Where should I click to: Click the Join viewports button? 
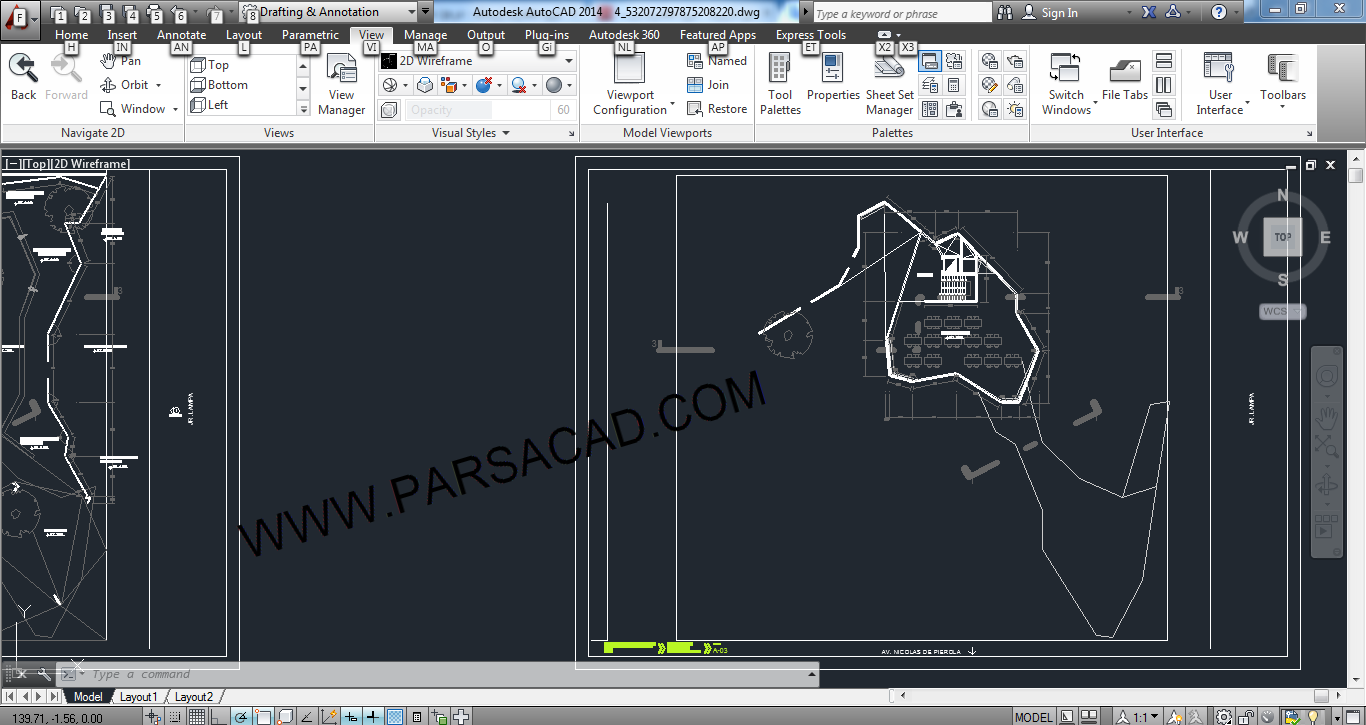(708, 85)
